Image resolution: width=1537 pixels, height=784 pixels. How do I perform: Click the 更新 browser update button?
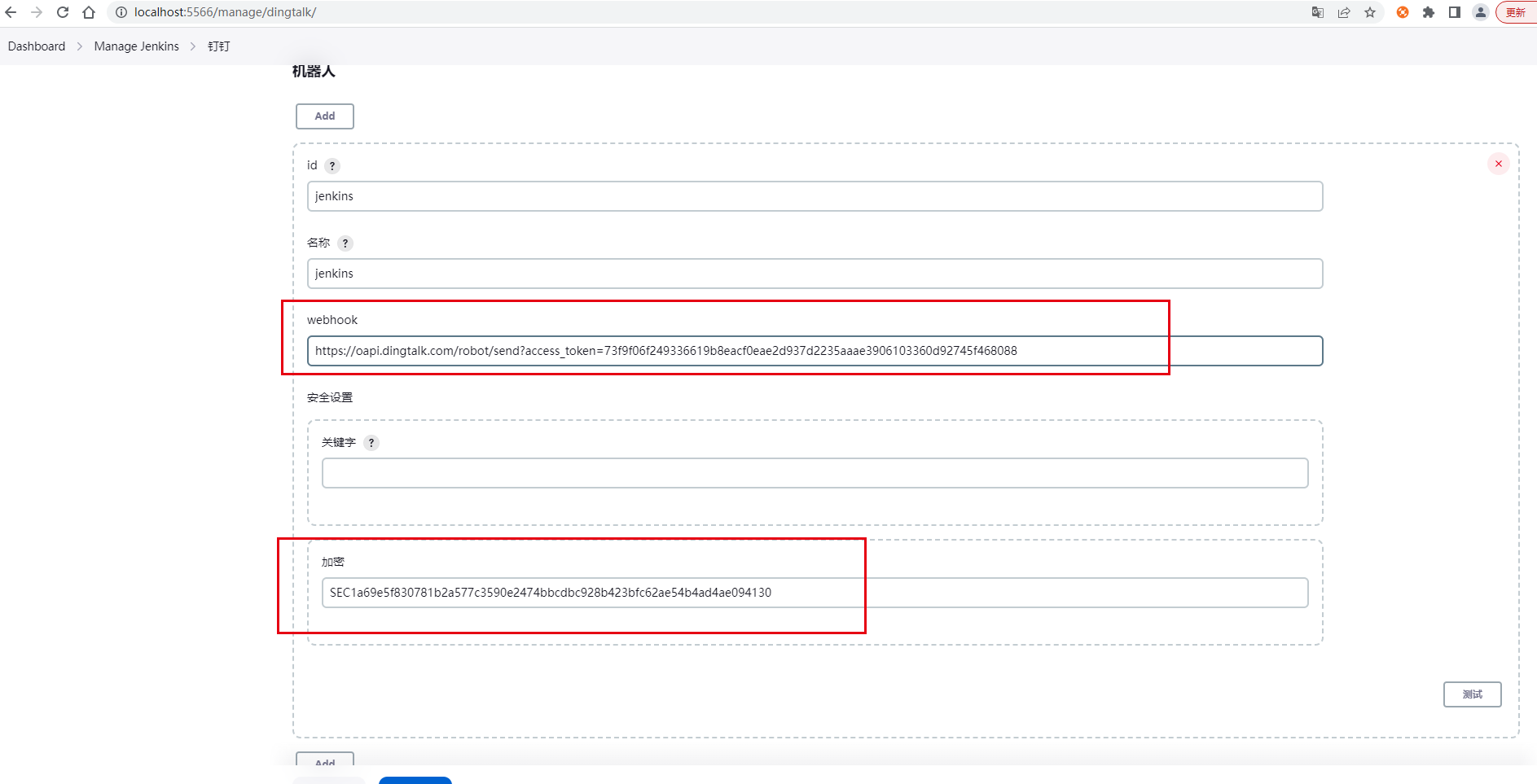1517,12
